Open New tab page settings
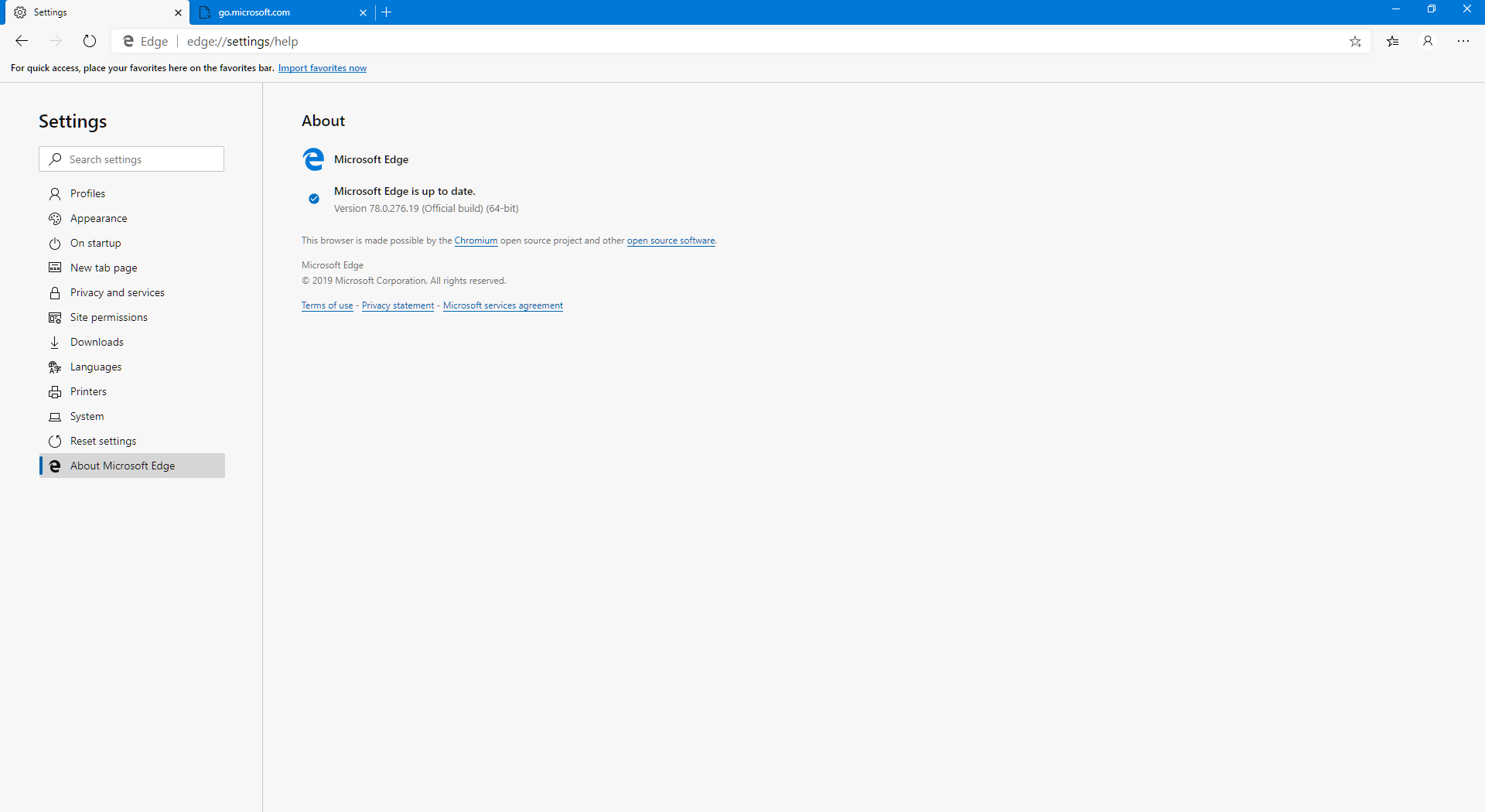The width and height of the screenshot is (1485, 812). (132, 268)
